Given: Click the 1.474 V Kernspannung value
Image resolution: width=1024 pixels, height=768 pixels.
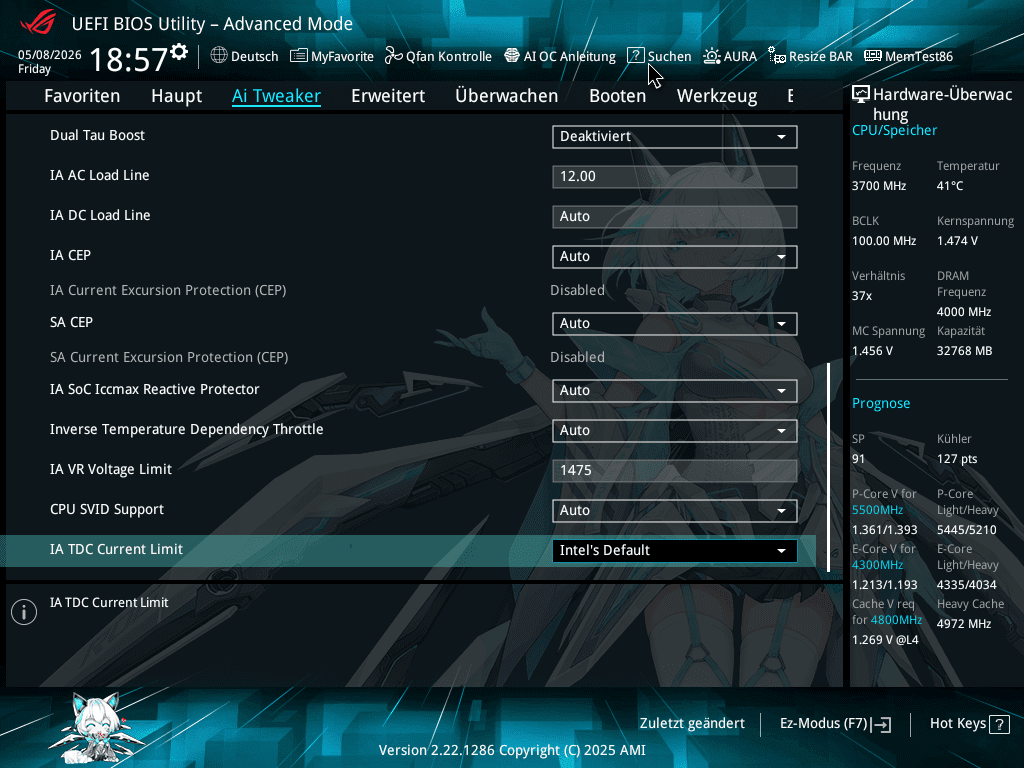Looking at the screenshot, I should pos(957,241).
